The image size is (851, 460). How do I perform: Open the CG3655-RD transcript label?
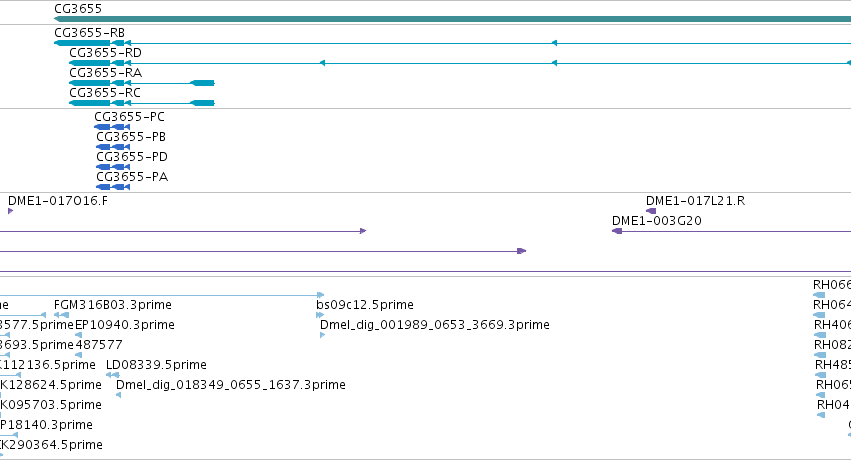(x=105, y=53)
